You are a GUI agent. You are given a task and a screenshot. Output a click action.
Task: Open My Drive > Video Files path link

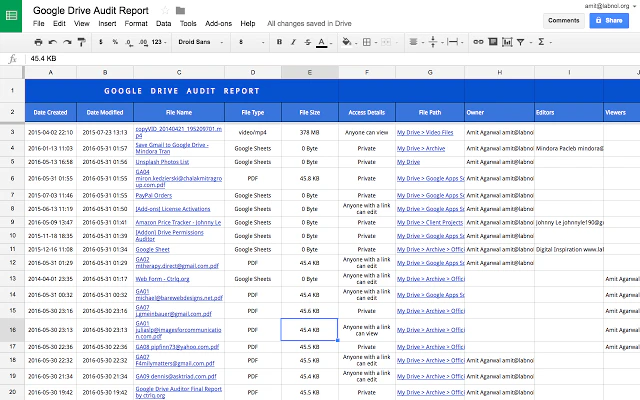tap(425, 133)
